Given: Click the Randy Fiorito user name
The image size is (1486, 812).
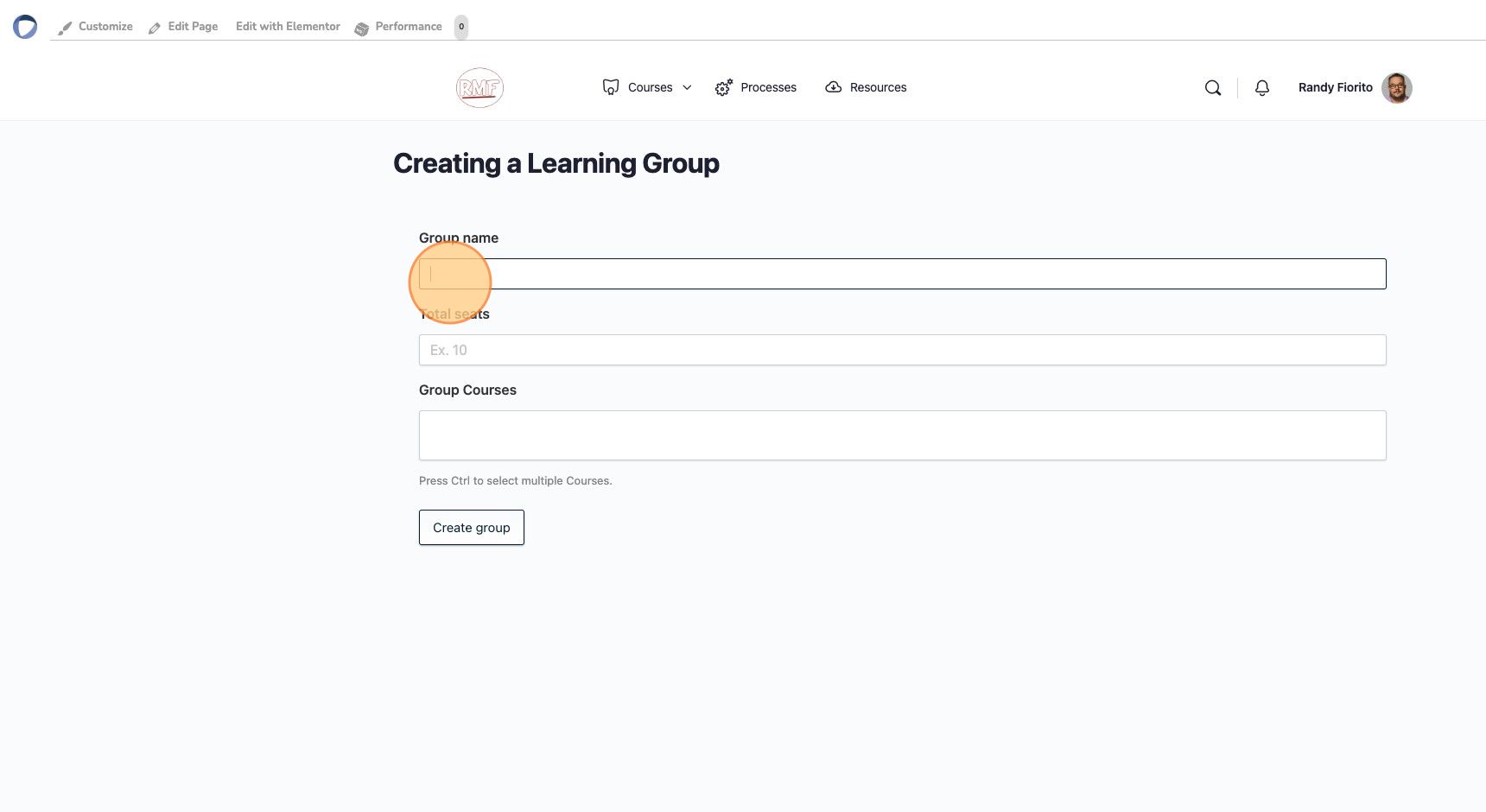Looking at the screenshot, I should point(1336,87).
